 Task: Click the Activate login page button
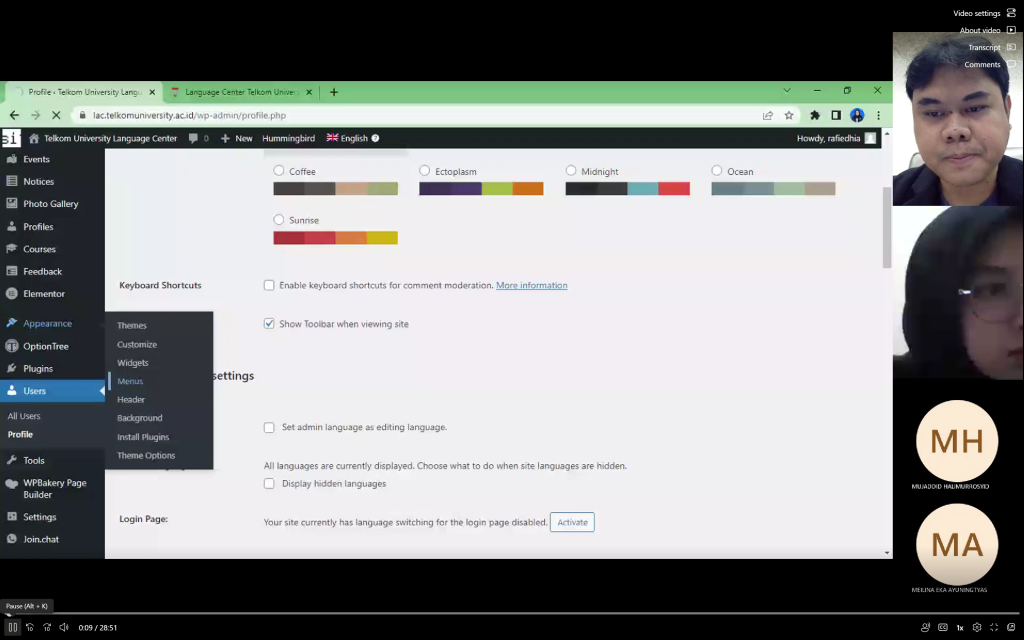572,522
